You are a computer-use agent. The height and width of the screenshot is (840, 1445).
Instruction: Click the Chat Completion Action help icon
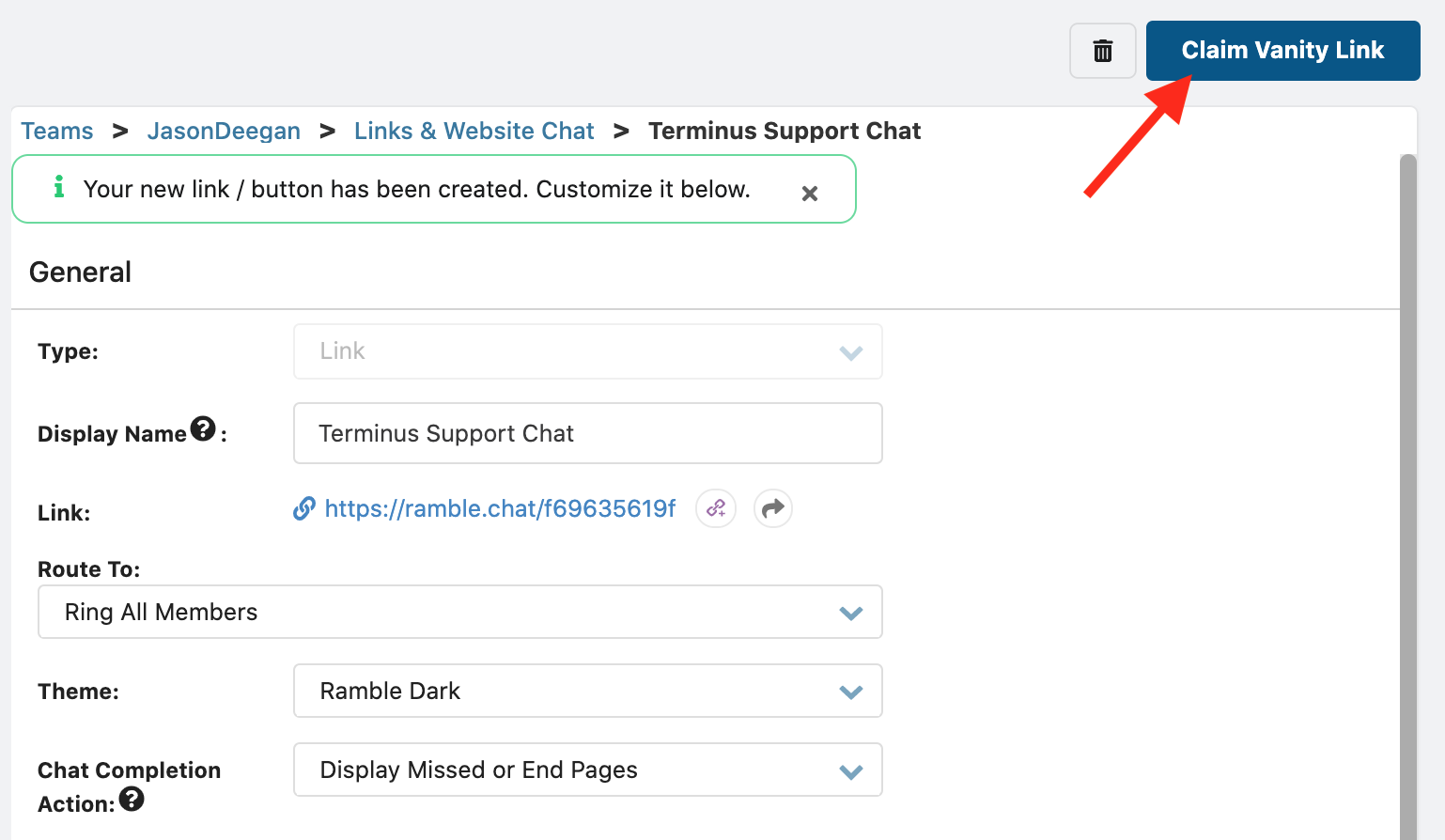tap(132, 799)
